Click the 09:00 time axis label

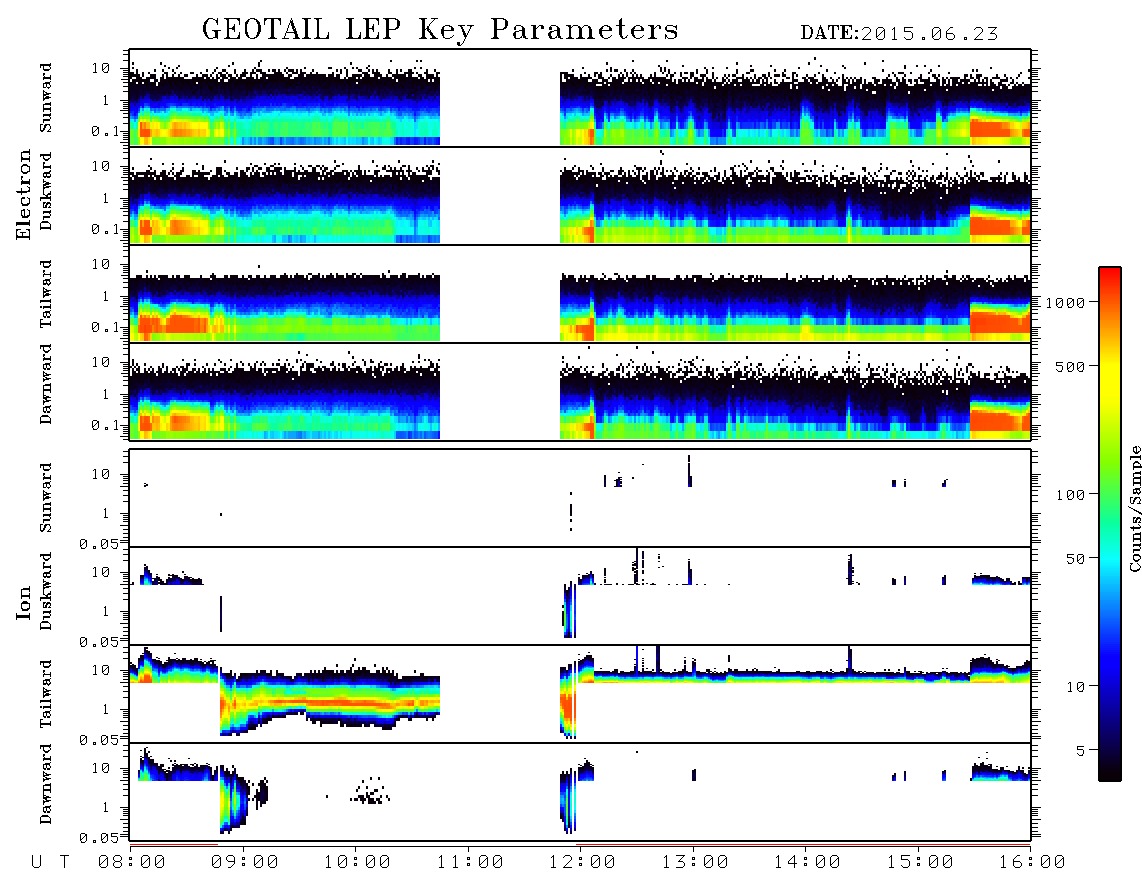245,862
